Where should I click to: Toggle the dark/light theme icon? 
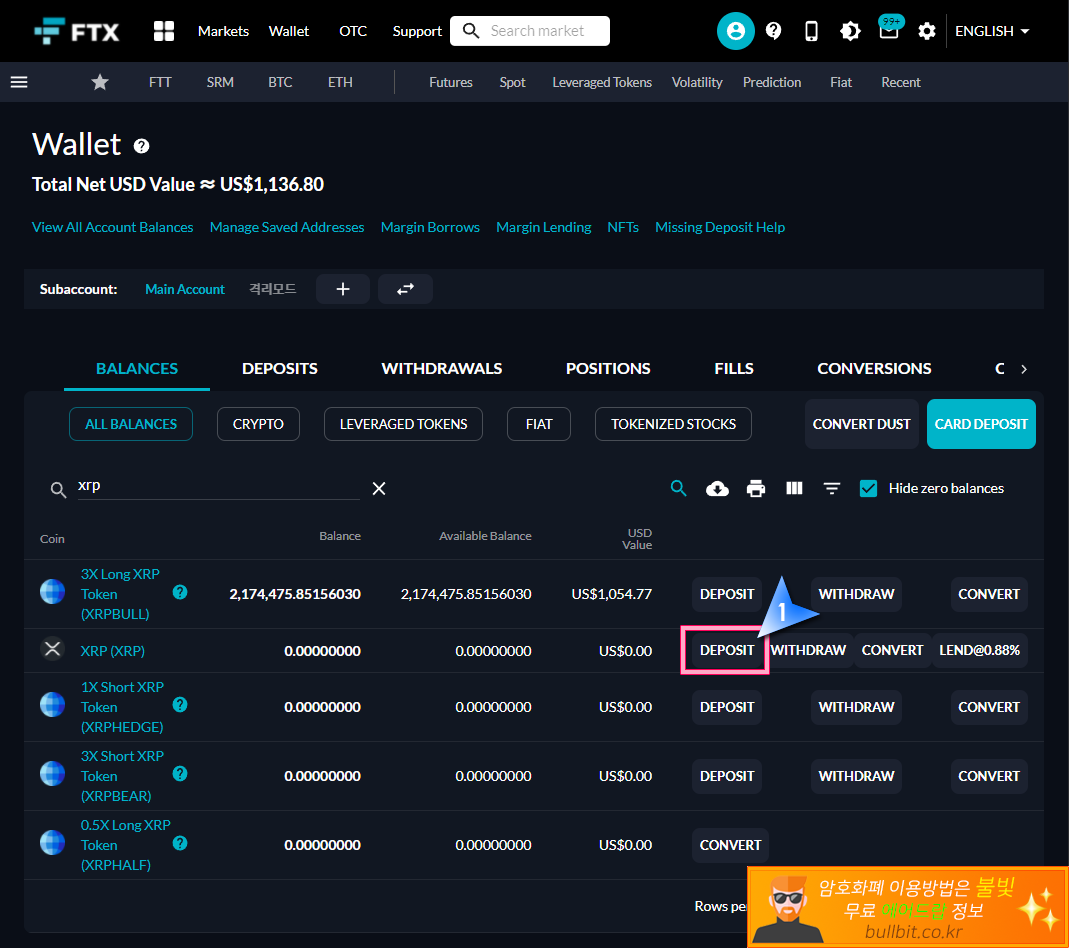pos(850,31)
